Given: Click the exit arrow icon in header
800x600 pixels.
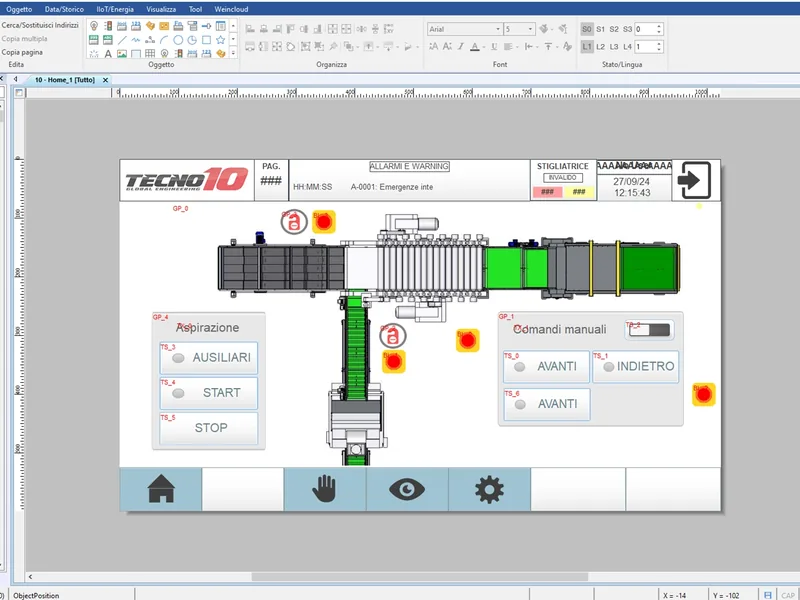Looking at the screenshot, I should coord(694,180).
